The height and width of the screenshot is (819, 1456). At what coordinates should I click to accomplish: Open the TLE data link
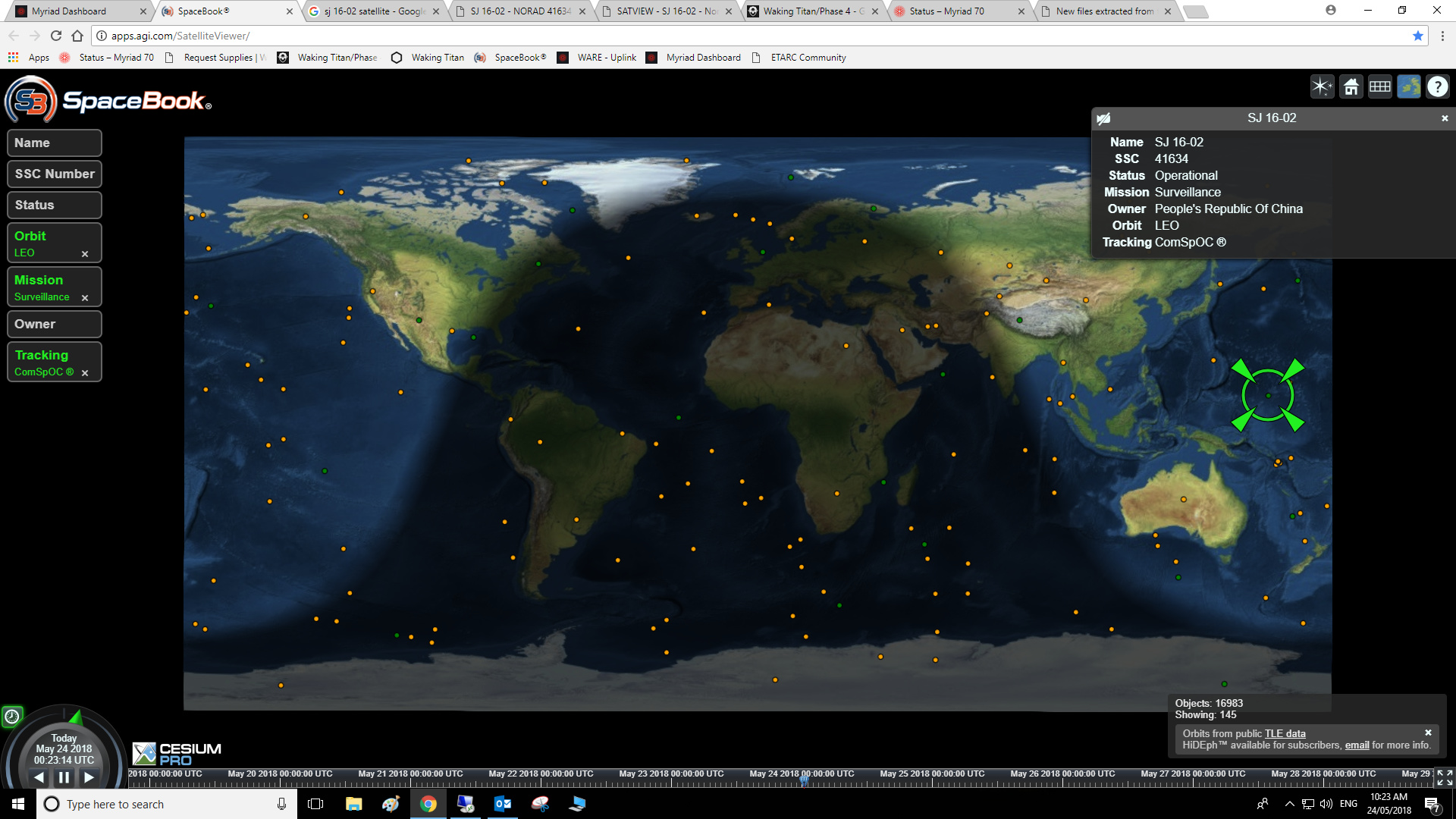1285,733
